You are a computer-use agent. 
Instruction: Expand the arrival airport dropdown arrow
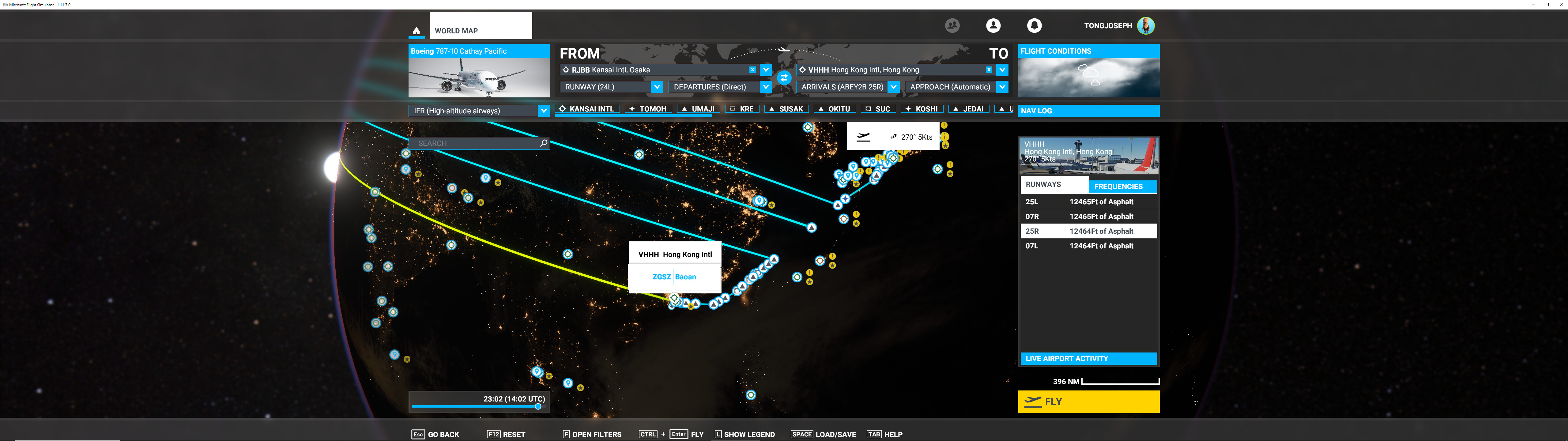(x=1002, y=70)
